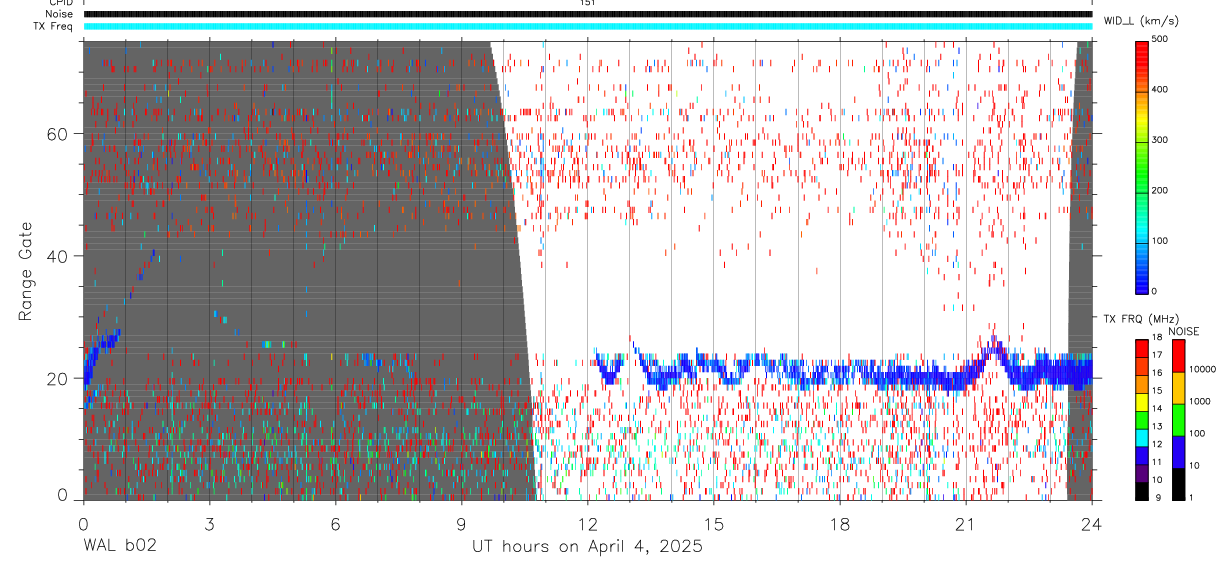Screen dimensions: 1228x567
Task: Click the 200 value on the width color bar
Action: [1160, 190]
